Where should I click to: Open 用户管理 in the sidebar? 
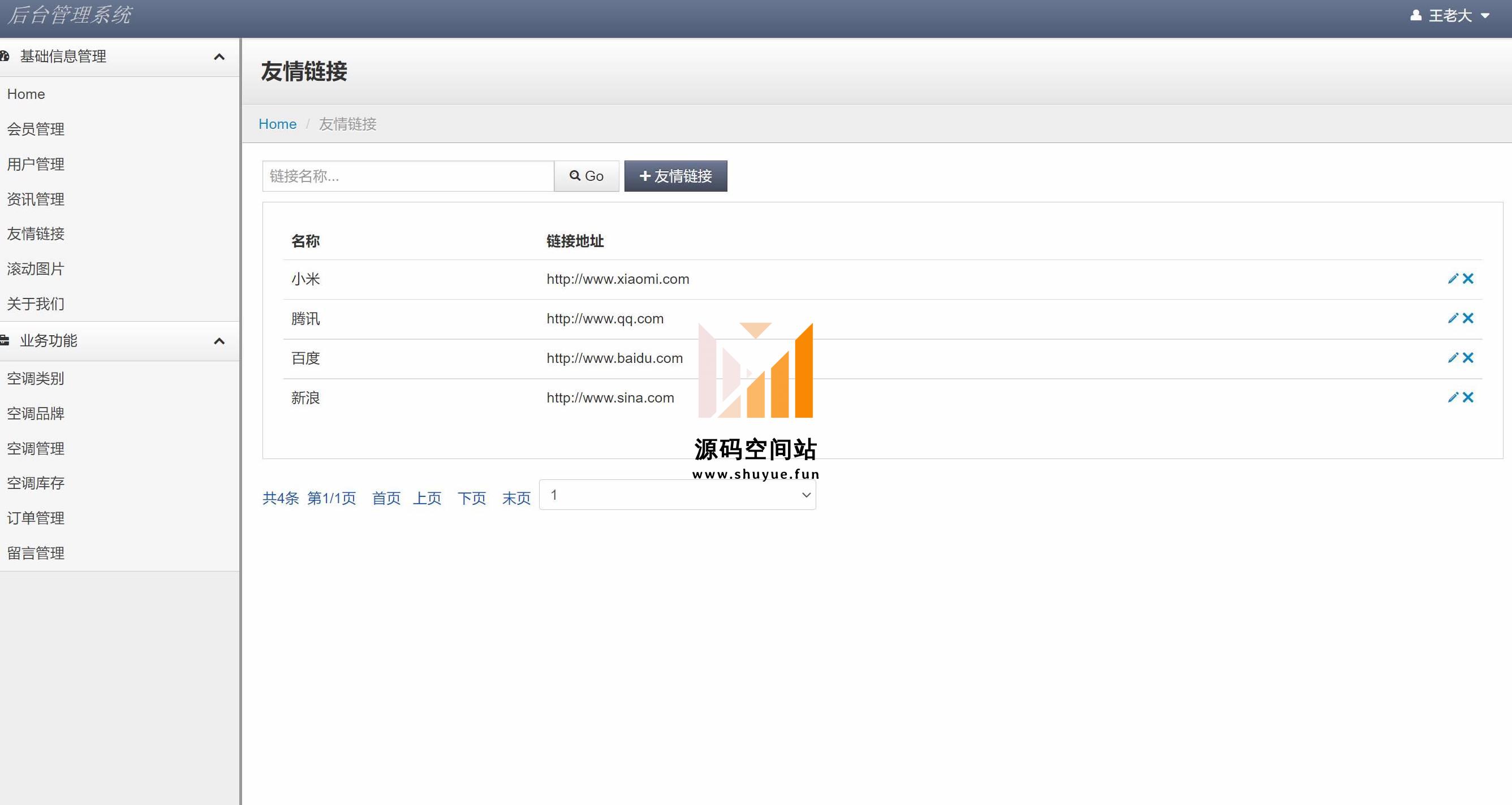35,165
